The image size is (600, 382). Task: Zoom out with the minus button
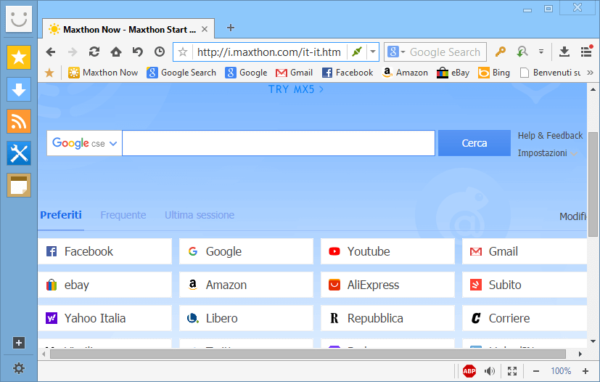tap(536, 371)
